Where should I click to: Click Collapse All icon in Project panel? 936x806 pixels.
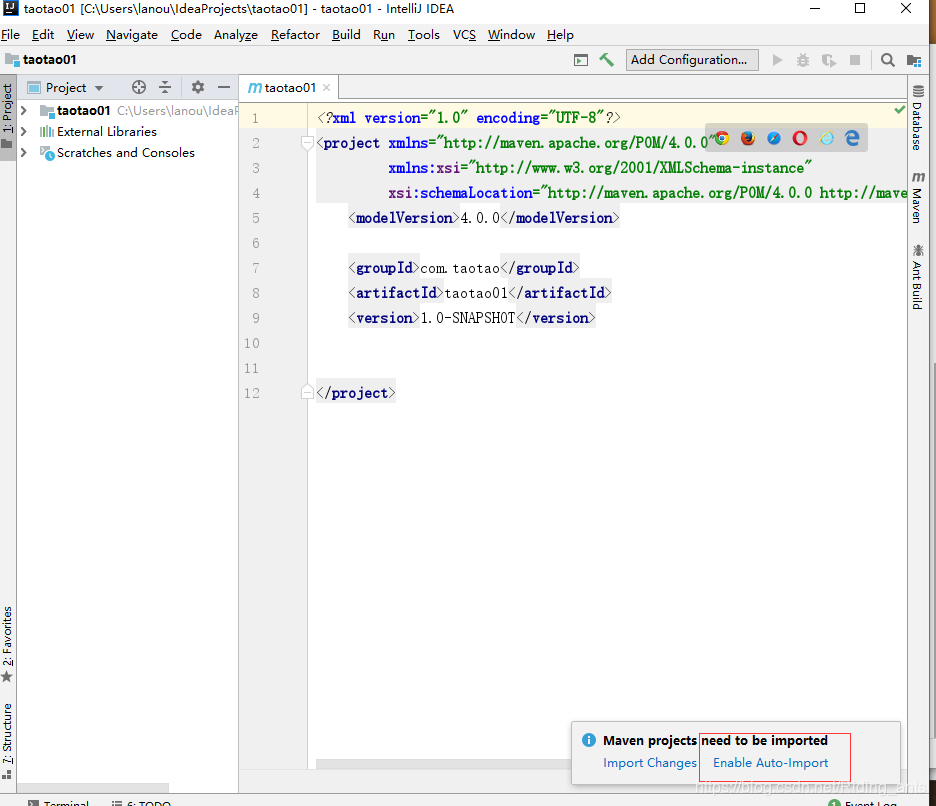pos(165,87)
